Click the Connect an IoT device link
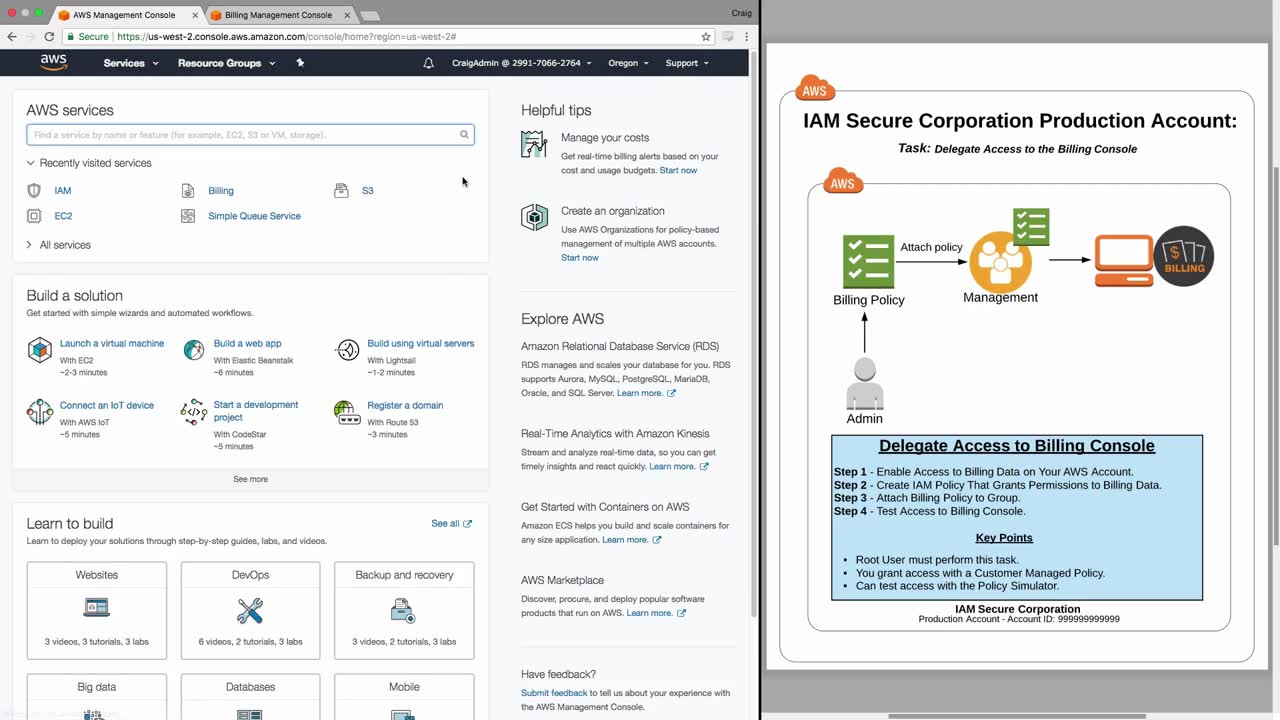This screenshot has width=1280, height=720. pos(107,405)
